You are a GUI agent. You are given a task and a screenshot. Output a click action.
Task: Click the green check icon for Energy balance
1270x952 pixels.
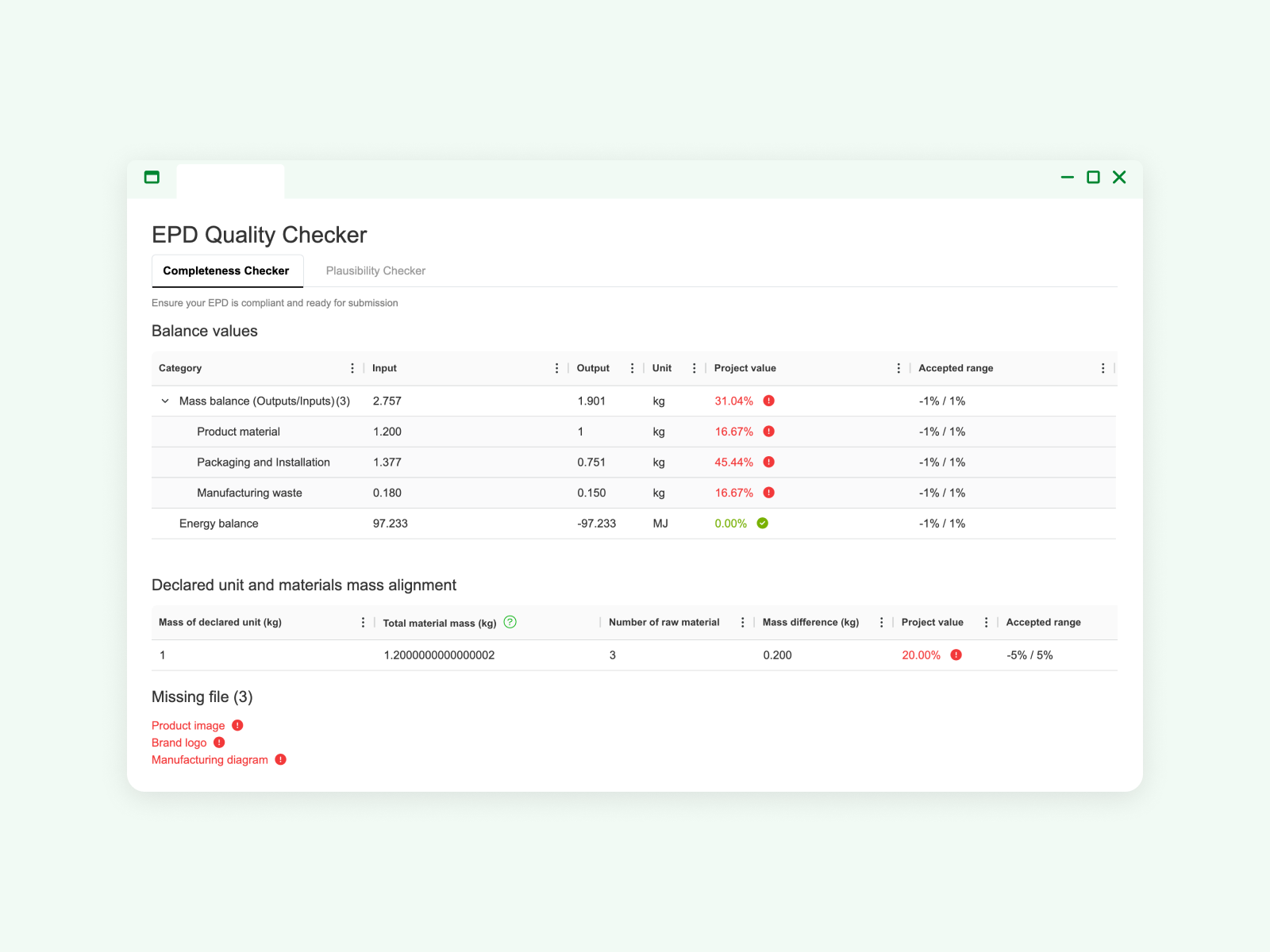click(x=762, y=524)
